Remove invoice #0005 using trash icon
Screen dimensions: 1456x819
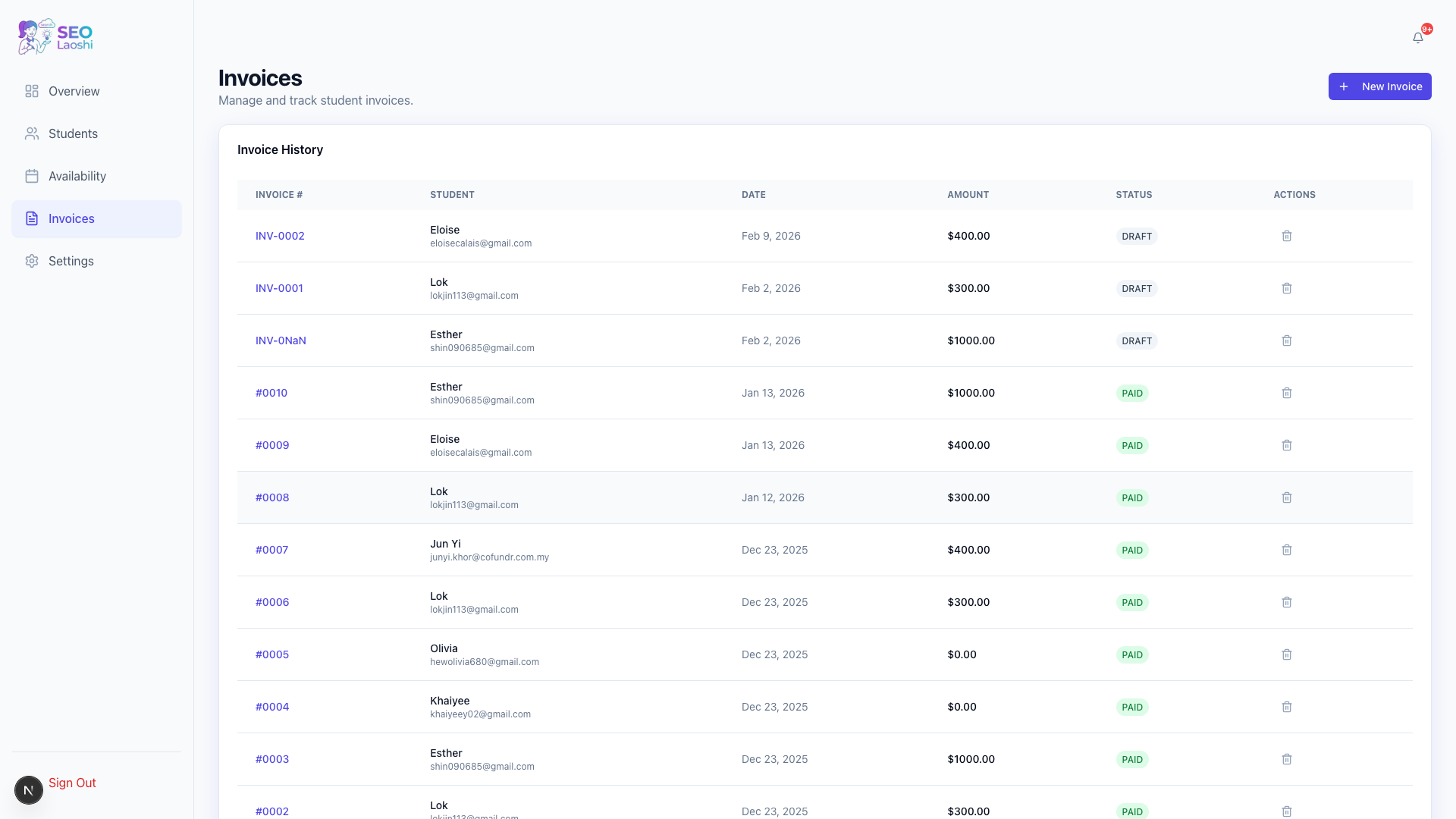pos(1286,654)
